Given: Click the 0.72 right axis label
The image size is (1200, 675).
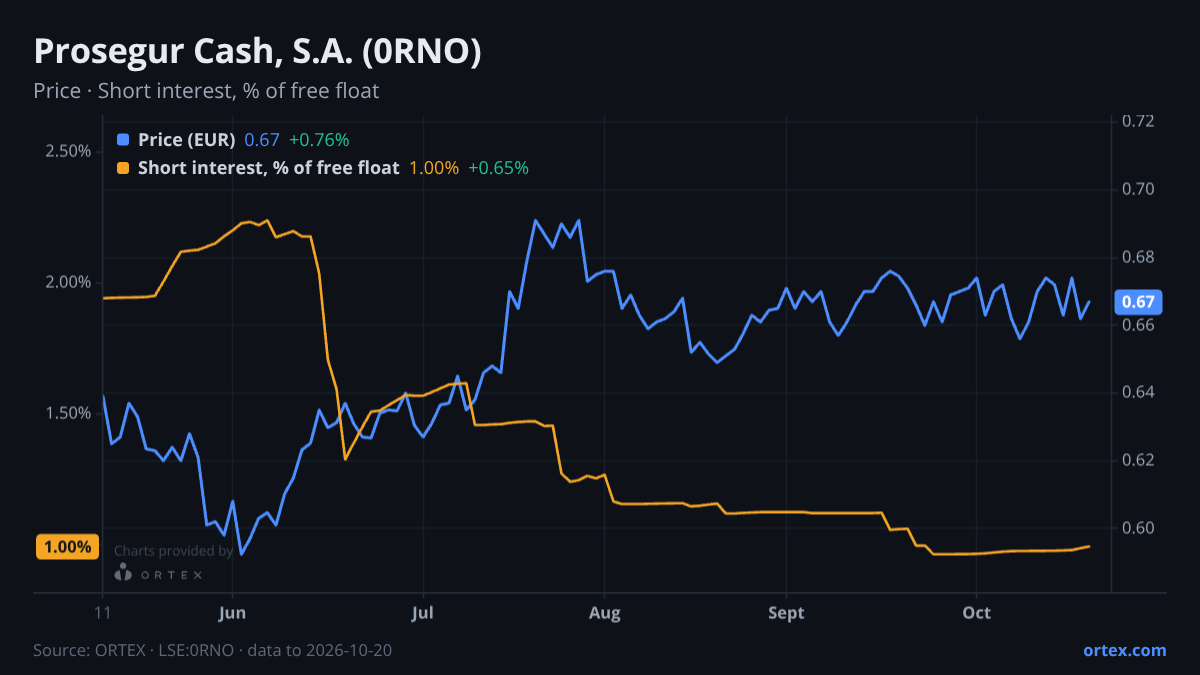Looking at the screenshot, I should 1138,121.
